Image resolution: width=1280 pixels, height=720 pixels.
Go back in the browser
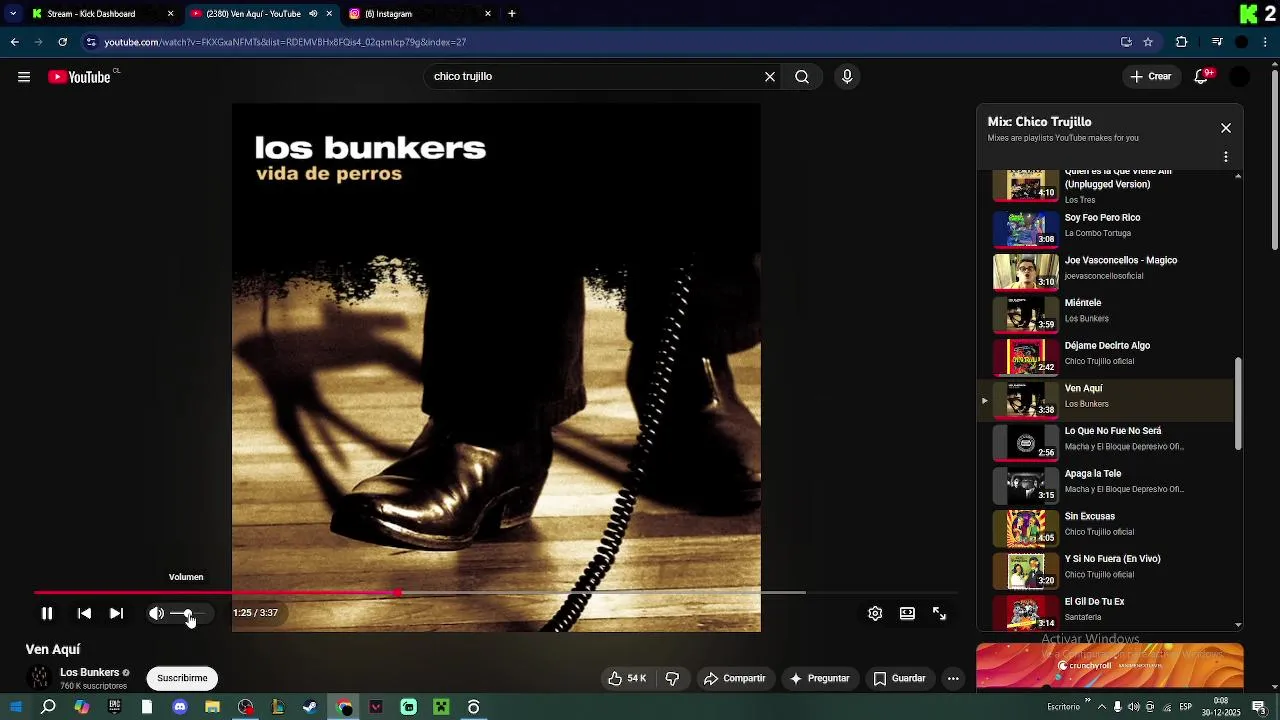click(14, 42)
